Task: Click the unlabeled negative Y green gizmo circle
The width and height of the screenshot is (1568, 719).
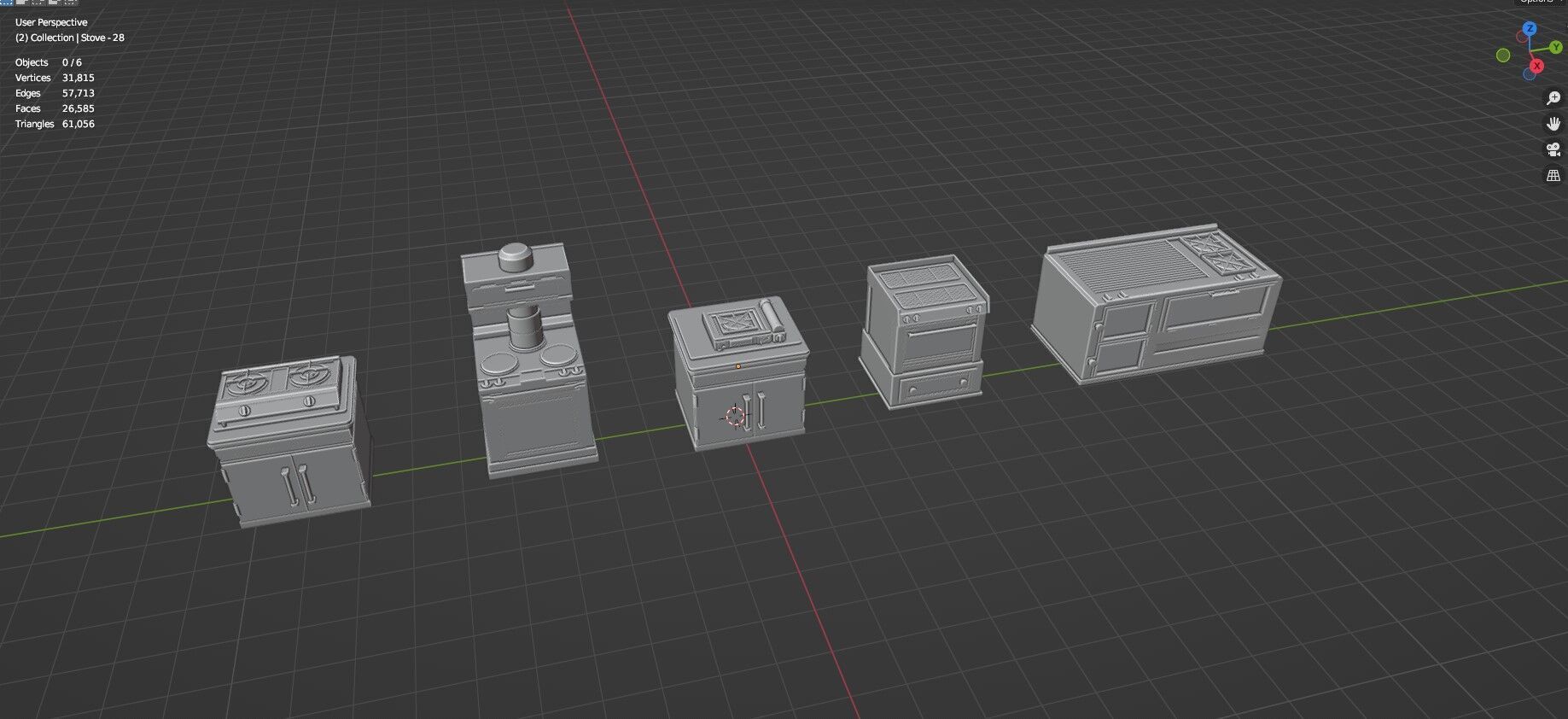Action: coord(1503,56)
